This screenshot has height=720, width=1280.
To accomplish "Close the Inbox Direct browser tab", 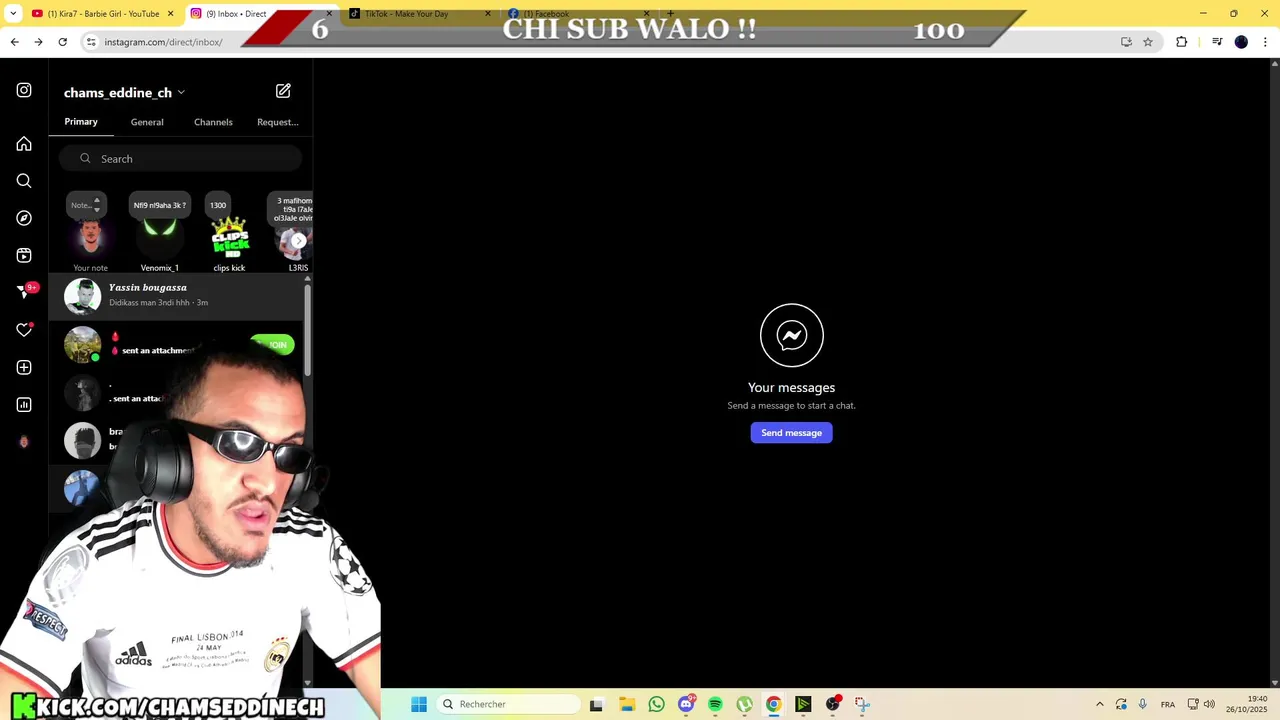I will pyautogui.click(x=329, y=14).
